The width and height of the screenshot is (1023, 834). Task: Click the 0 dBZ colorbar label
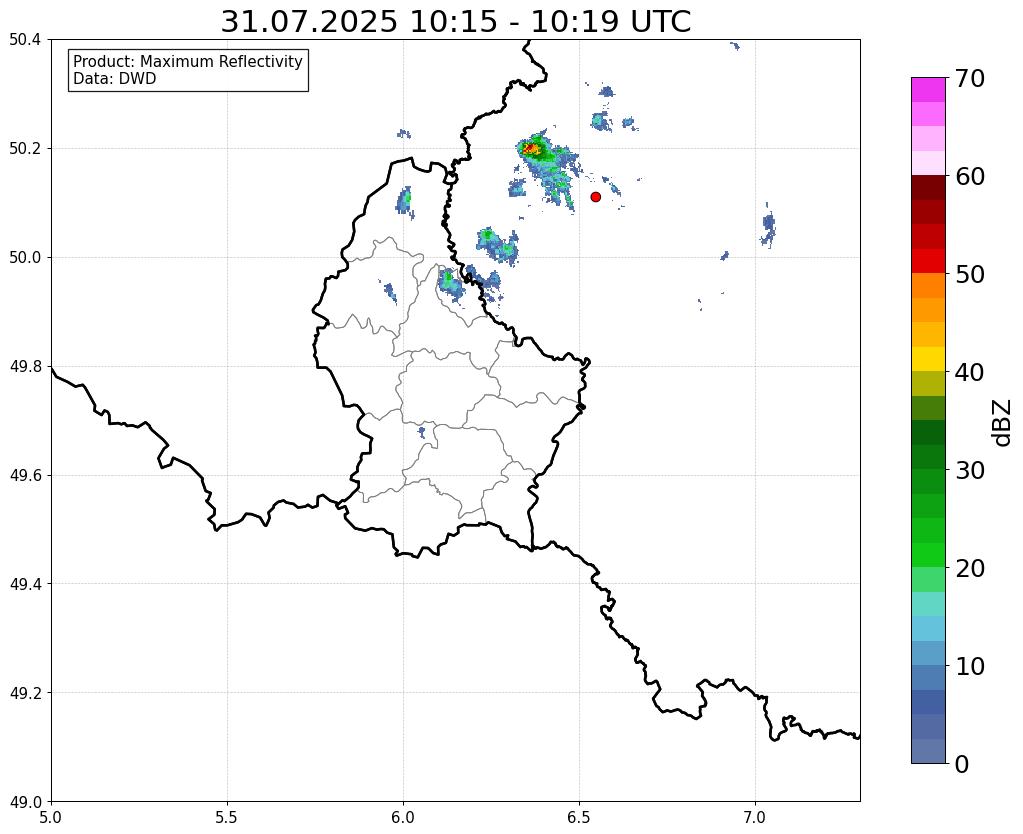coord(962,763)
